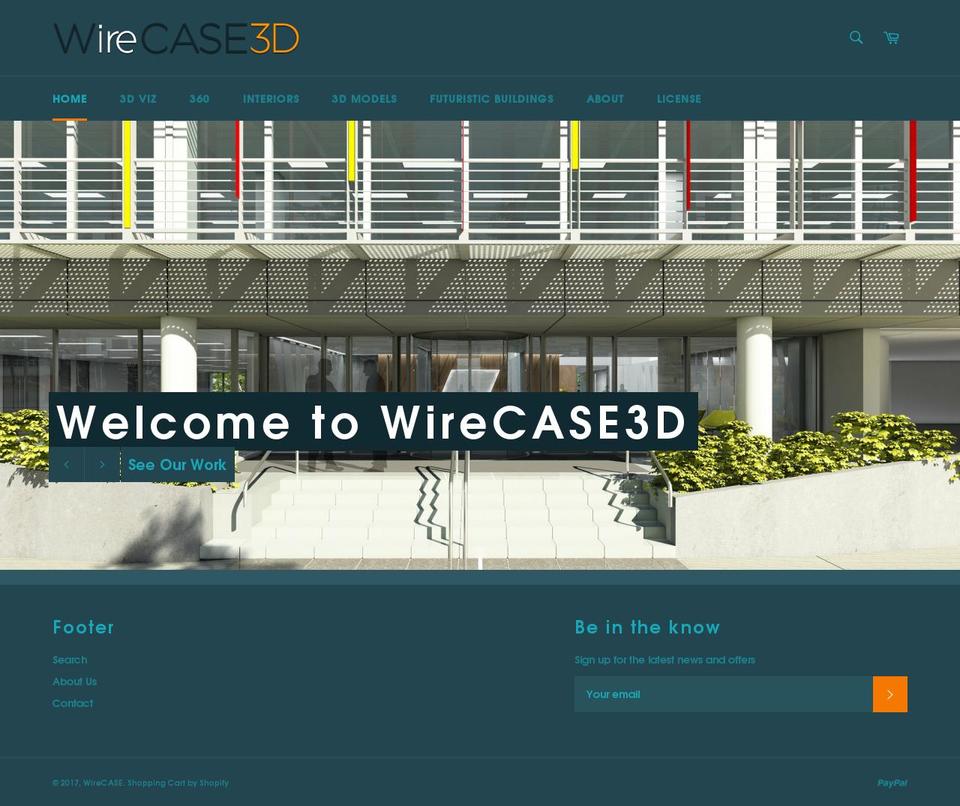The image size is (960, 806).
Task: Click the WireCASE copyright link
Action: point(103,783)
